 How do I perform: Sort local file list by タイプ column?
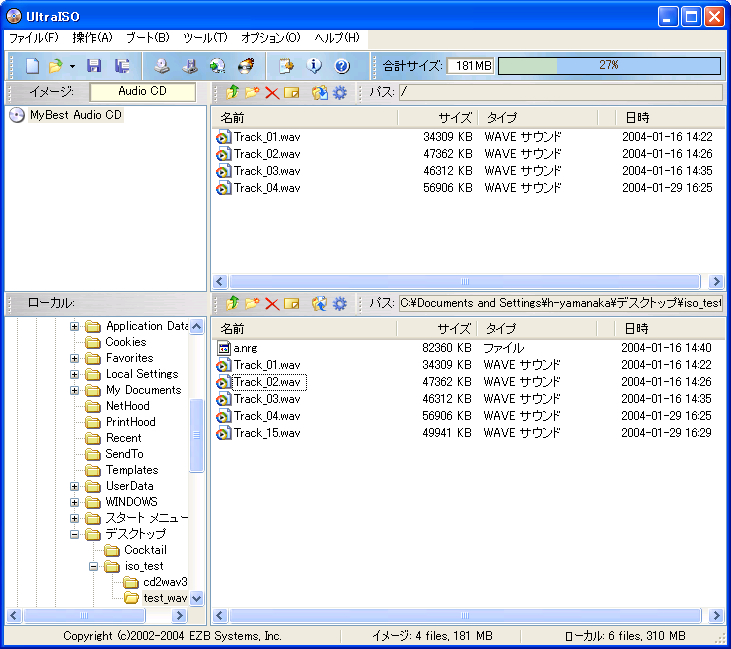pyautogui.click(x=537, y=329)
